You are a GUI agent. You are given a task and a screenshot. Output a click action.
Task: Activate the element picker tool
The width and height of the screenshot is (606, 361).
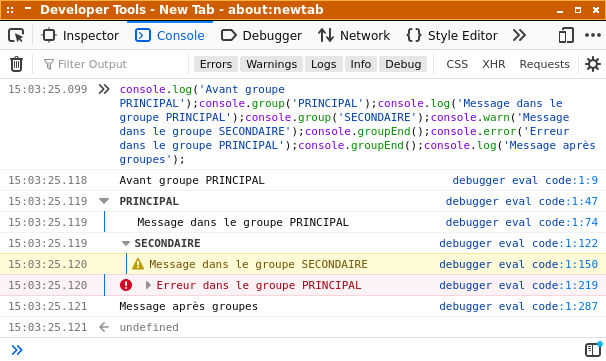[x=16, y=36]
